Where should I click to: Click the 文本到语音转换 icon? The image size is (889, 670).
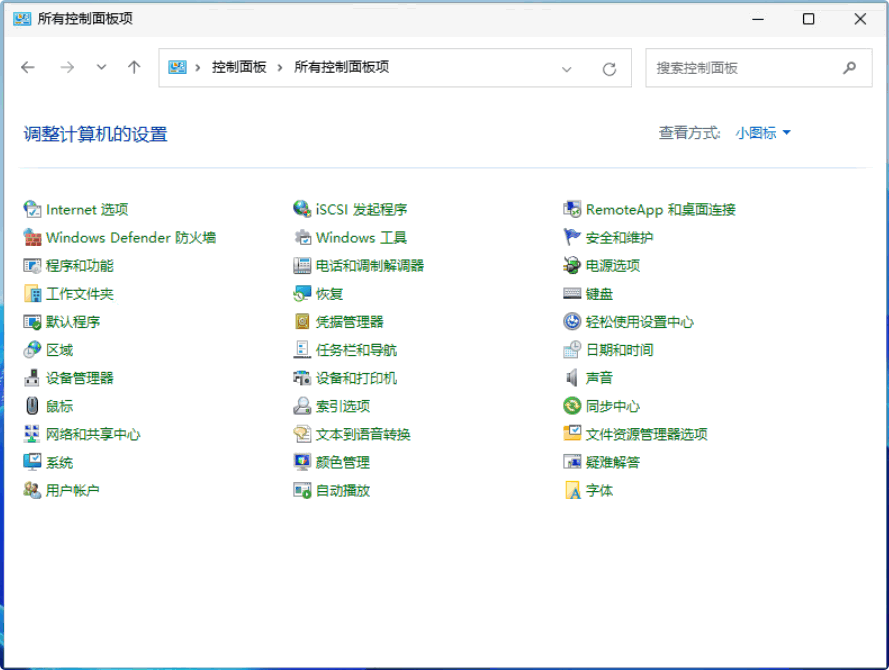(x=302, y=434)
